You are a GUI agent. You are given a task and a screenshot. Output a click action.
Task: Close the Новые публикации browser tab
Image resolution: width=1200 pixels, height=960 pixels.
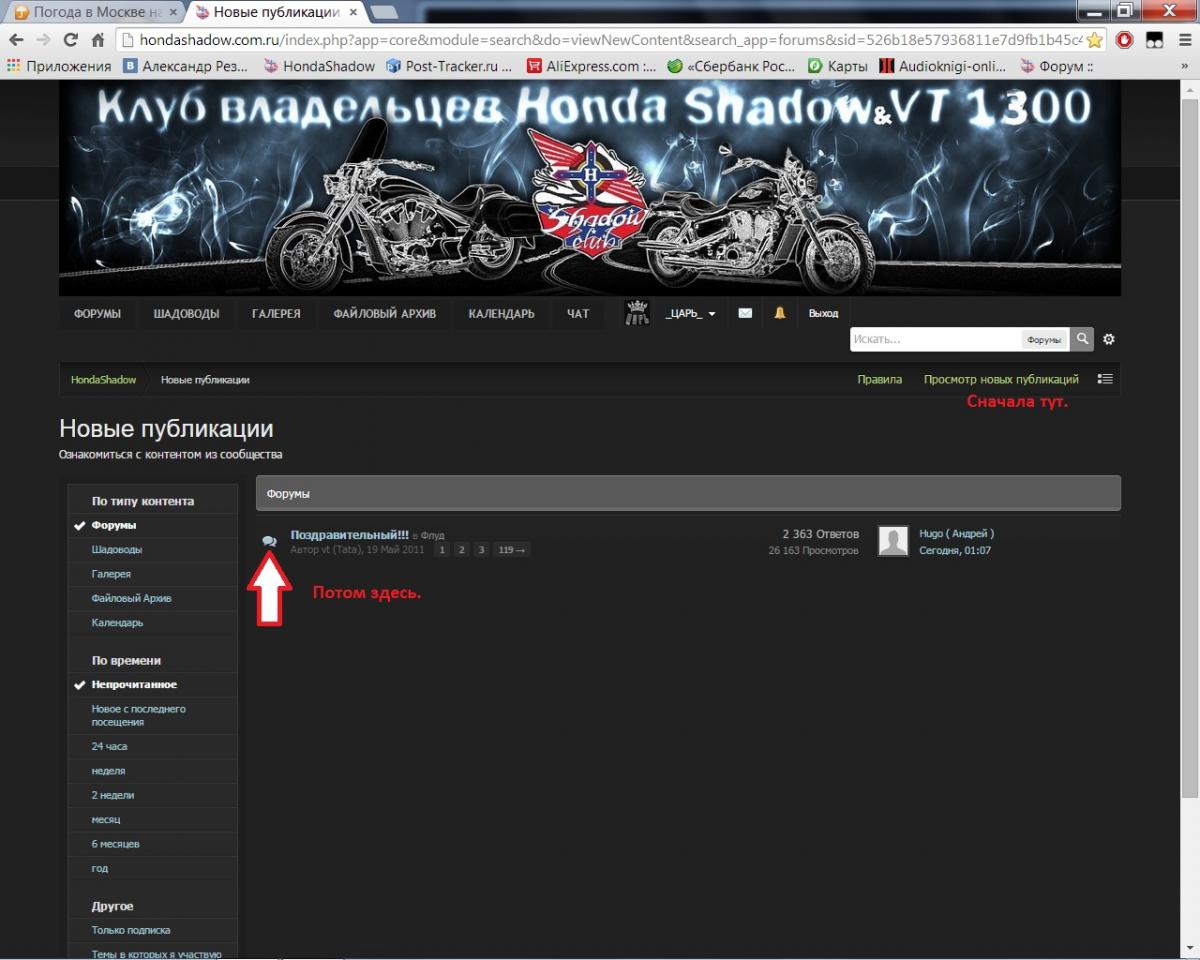coord(355,13)
